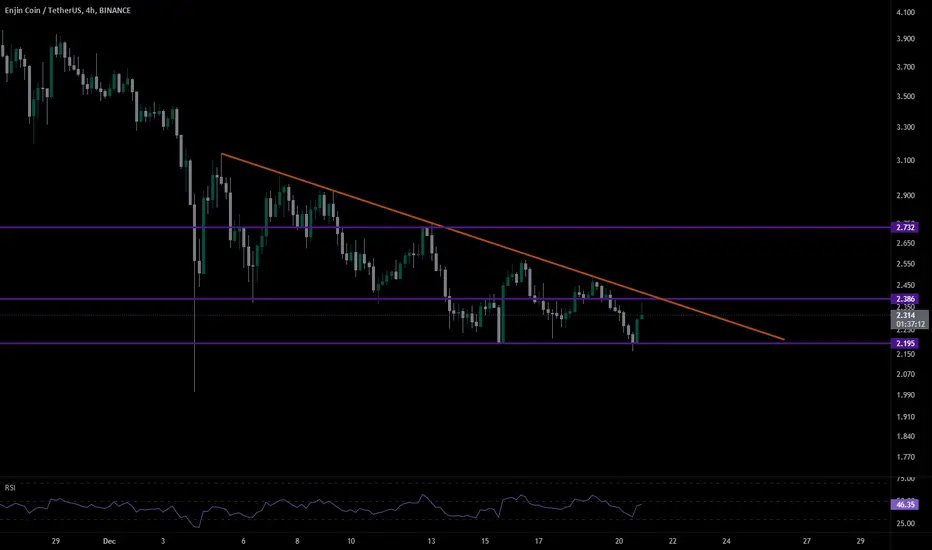The width and height of the screenshot is (932, 550).
Task: Click the 2.650 price axis label
Action: point(905,243)
